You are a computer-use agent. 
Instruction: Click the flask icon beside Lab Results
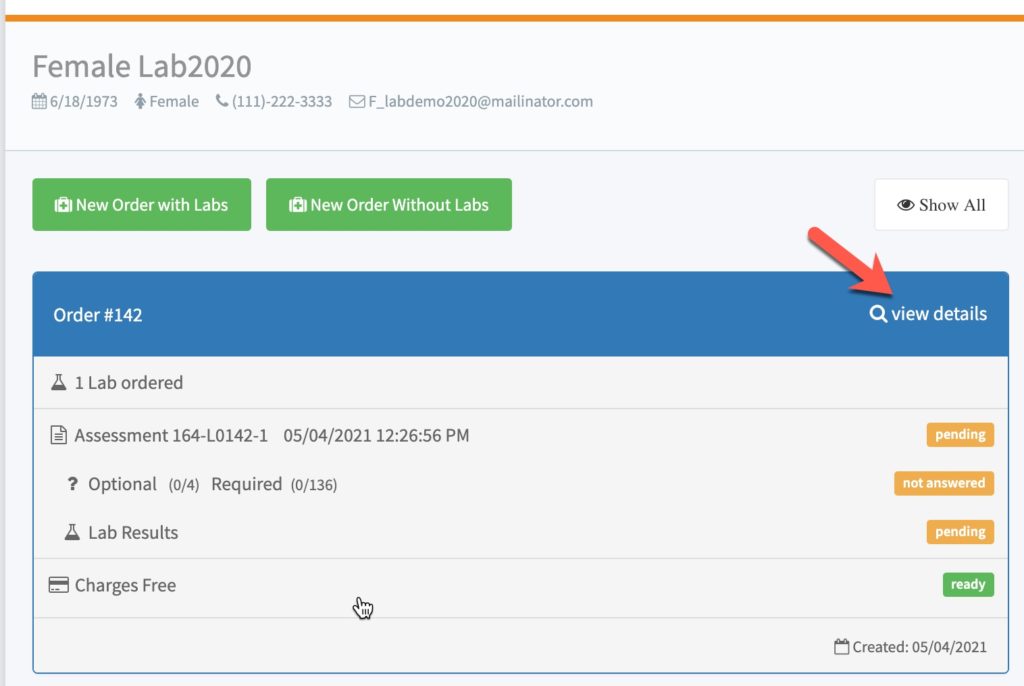pyautogui.click(x=72, y=532)
